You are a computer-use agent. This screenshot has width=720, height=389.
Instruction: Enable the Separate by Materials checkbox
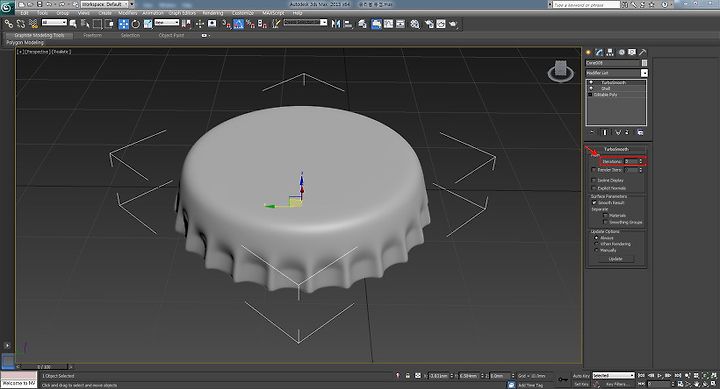[605, 215]
